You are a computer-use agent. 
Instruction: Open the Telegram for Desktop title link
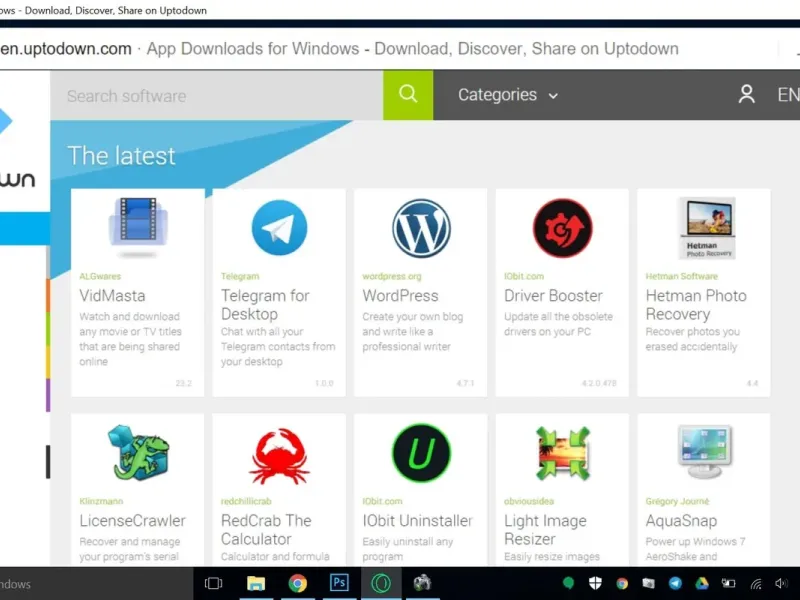click(265, 305)
